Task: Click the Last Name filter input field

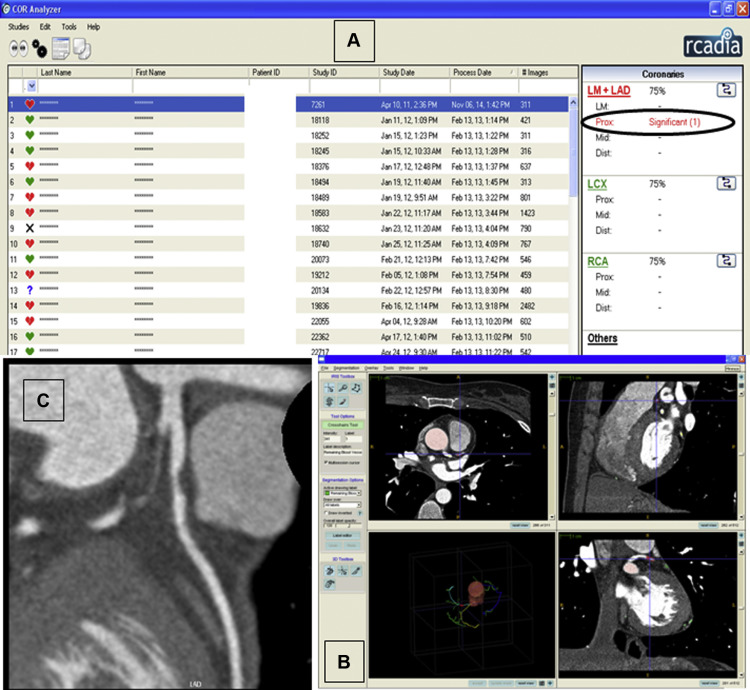Action: click(84, 87)
